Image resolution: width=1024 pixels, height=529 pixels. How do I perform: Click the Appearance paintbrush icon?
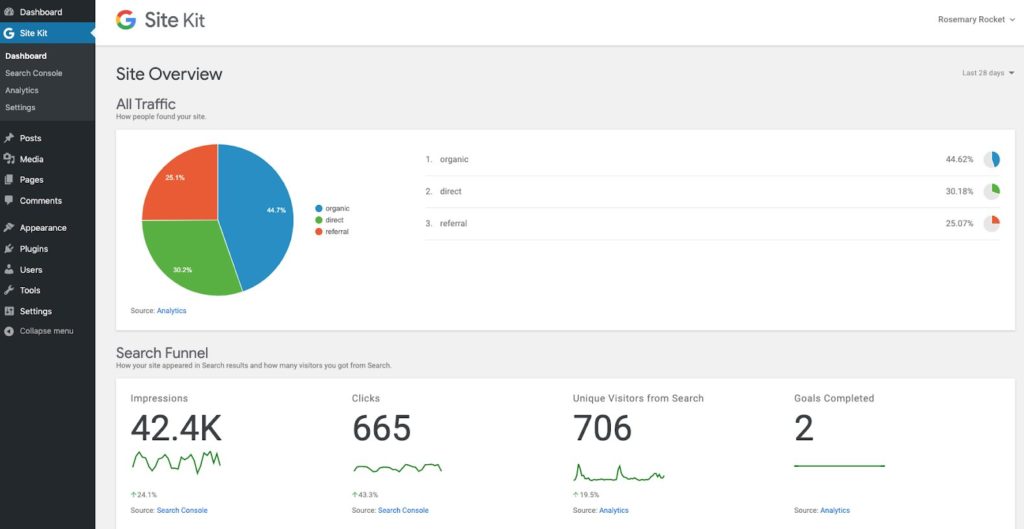click(x=8, y=228)
